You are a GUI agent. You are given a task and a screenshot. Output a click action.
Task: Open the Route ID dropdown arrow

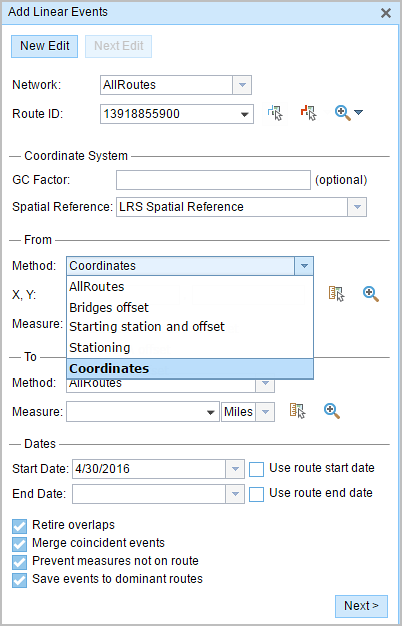click(x=244, y=115)
